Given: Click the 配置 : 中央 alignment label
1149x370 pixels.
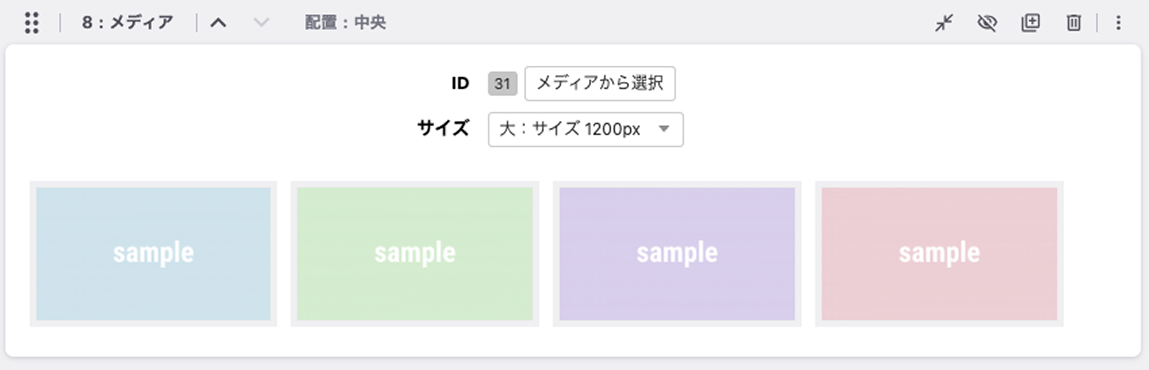Looking at the screenshot, I should tap(345, 23).
